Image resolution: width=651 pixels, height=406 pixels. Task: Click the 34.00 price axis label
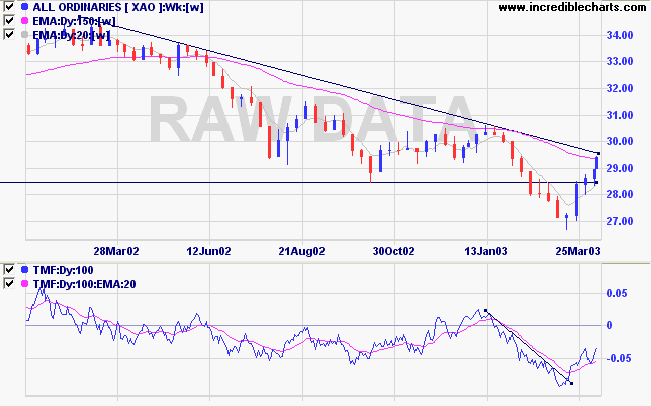(620, 35)
